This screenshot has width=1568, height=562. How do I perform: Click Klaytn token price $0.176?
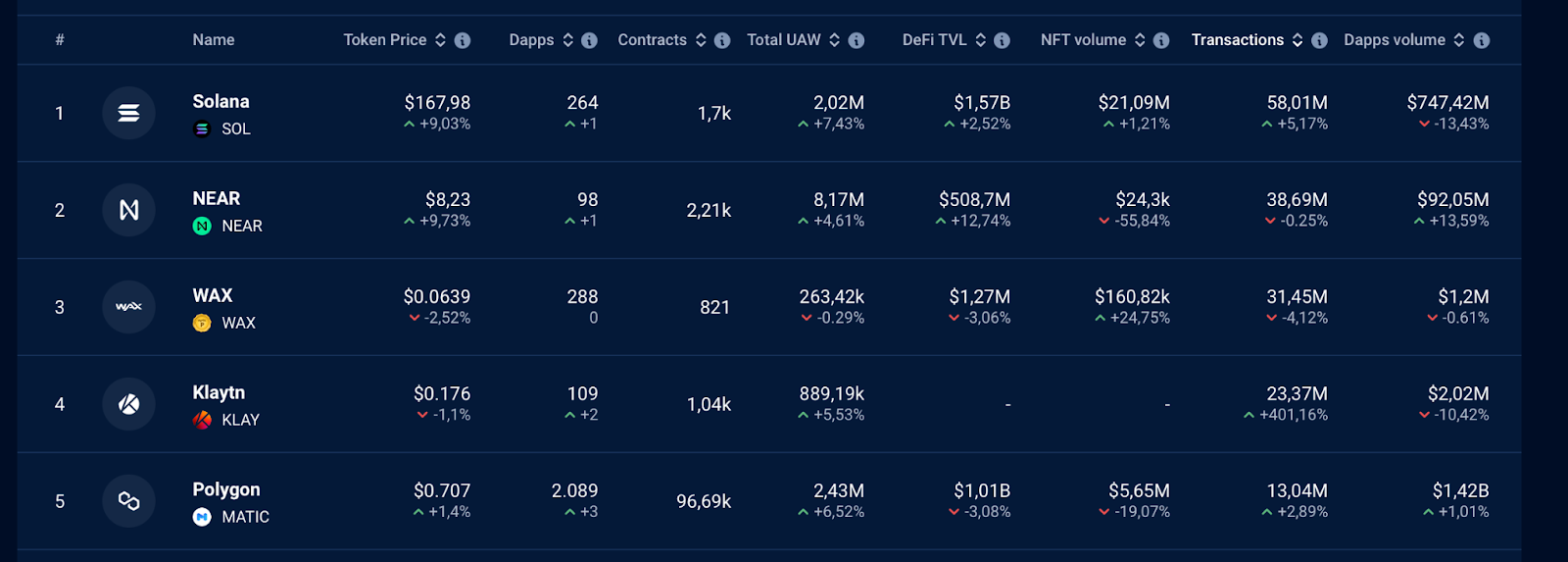pyautogui.click(x=442, y=393)
